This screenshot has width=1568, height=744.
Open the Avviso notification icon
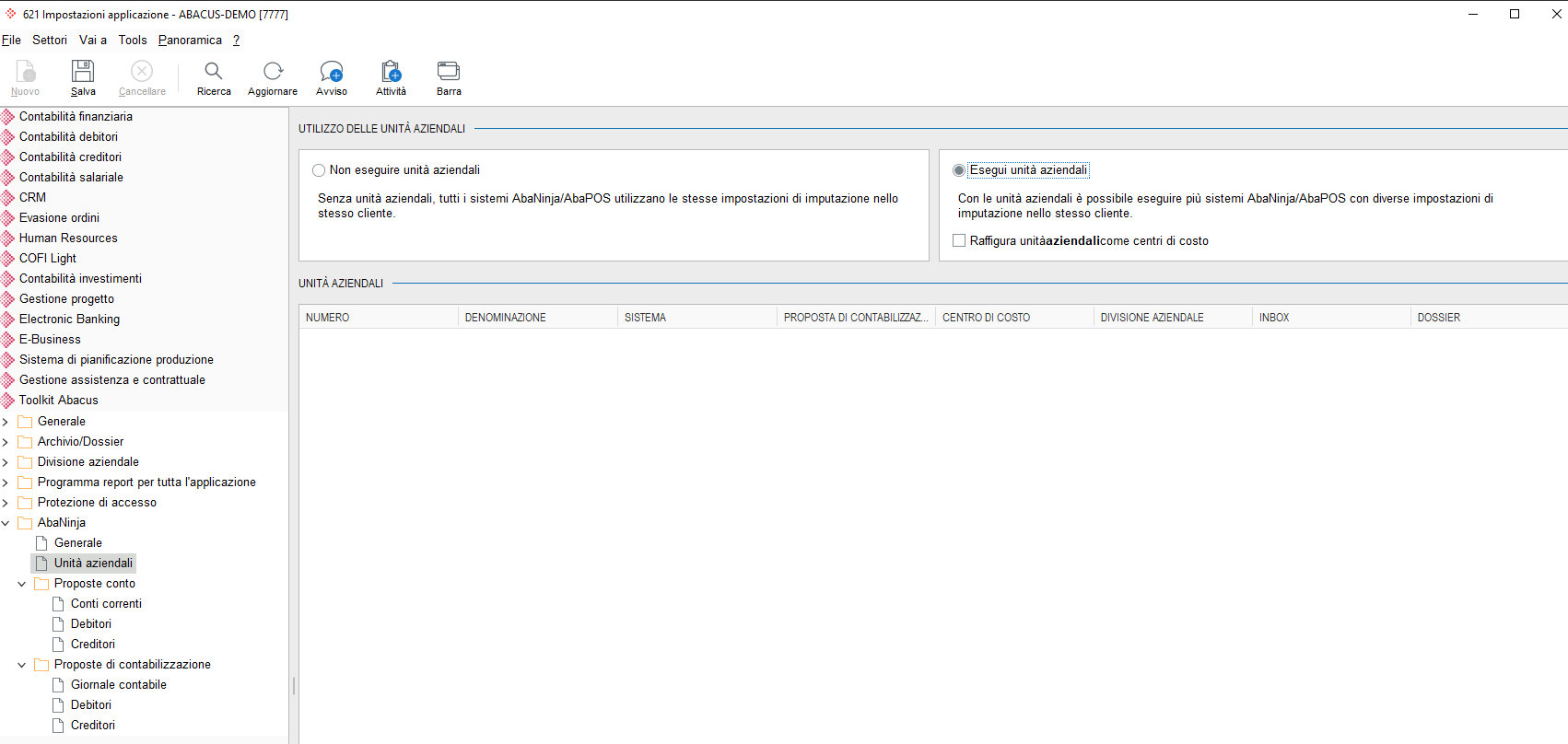(332, 71)
